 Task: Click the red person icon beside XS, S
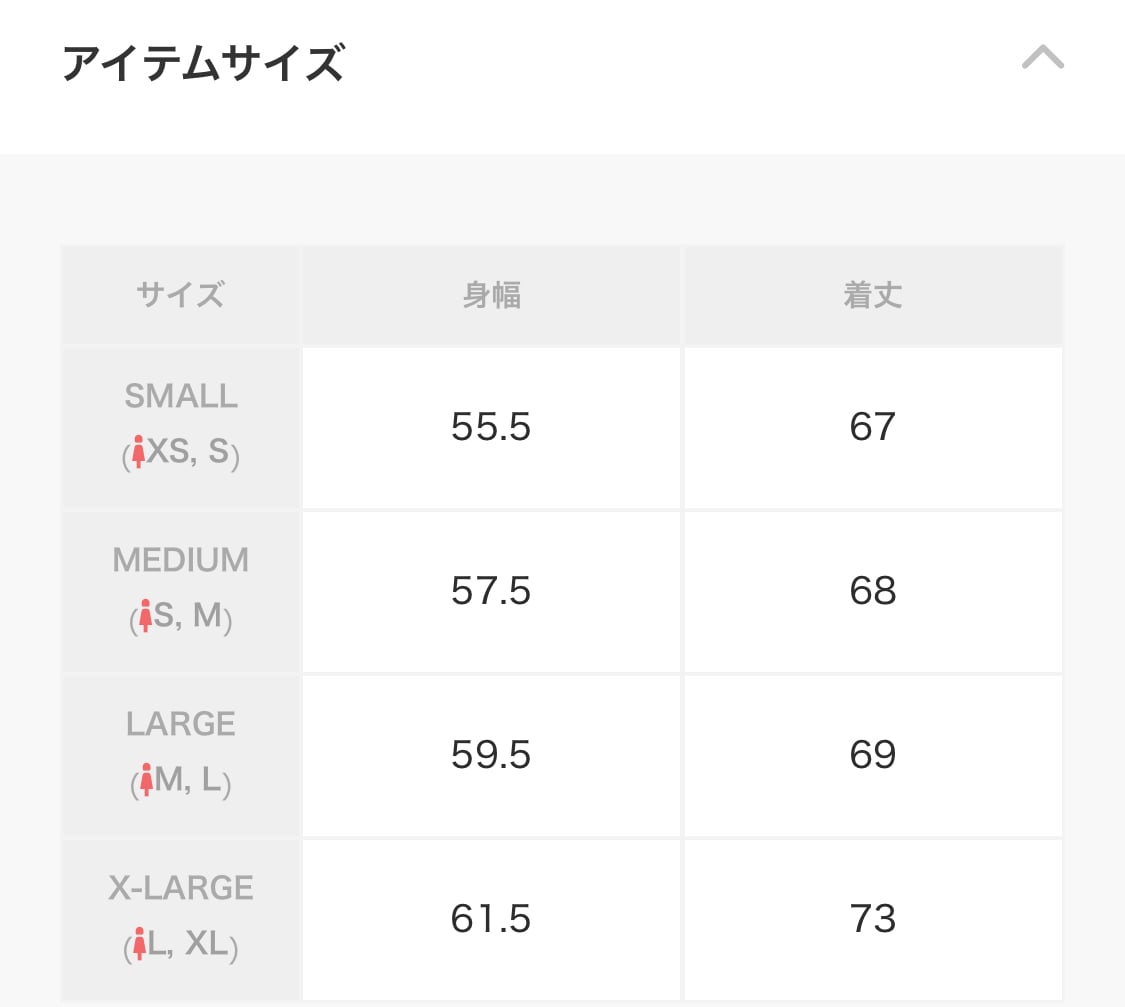point(139,454)
